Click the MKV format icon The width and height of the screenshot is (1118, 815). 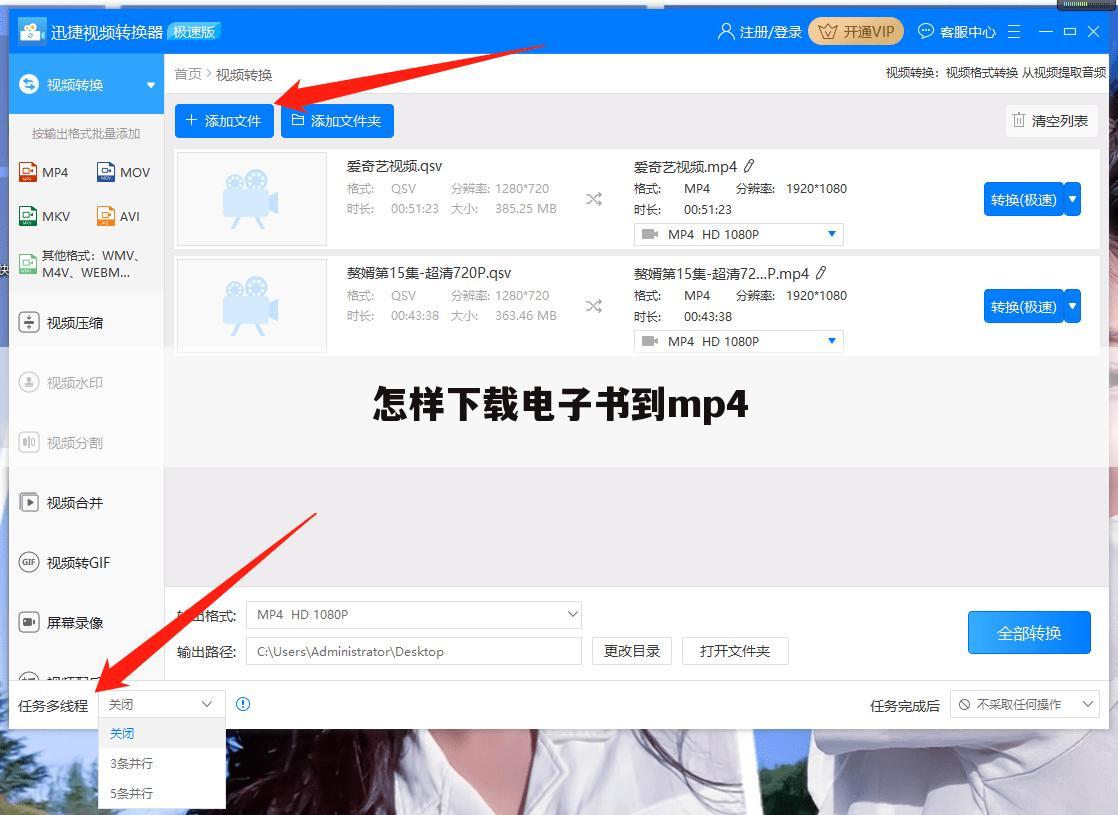click(28, 215)
